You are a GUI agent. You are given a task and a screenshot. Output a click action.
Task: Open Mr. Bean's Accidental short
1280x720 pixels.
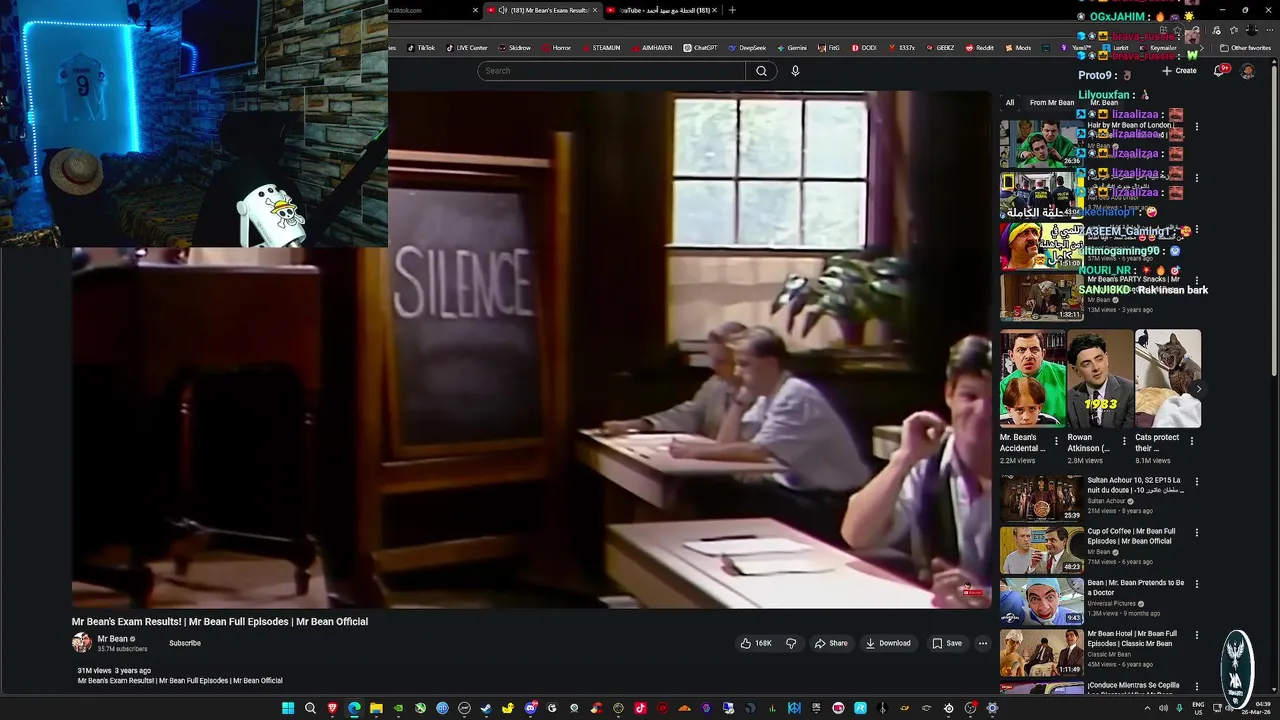pyautogui.click(x=1033, y=379)
